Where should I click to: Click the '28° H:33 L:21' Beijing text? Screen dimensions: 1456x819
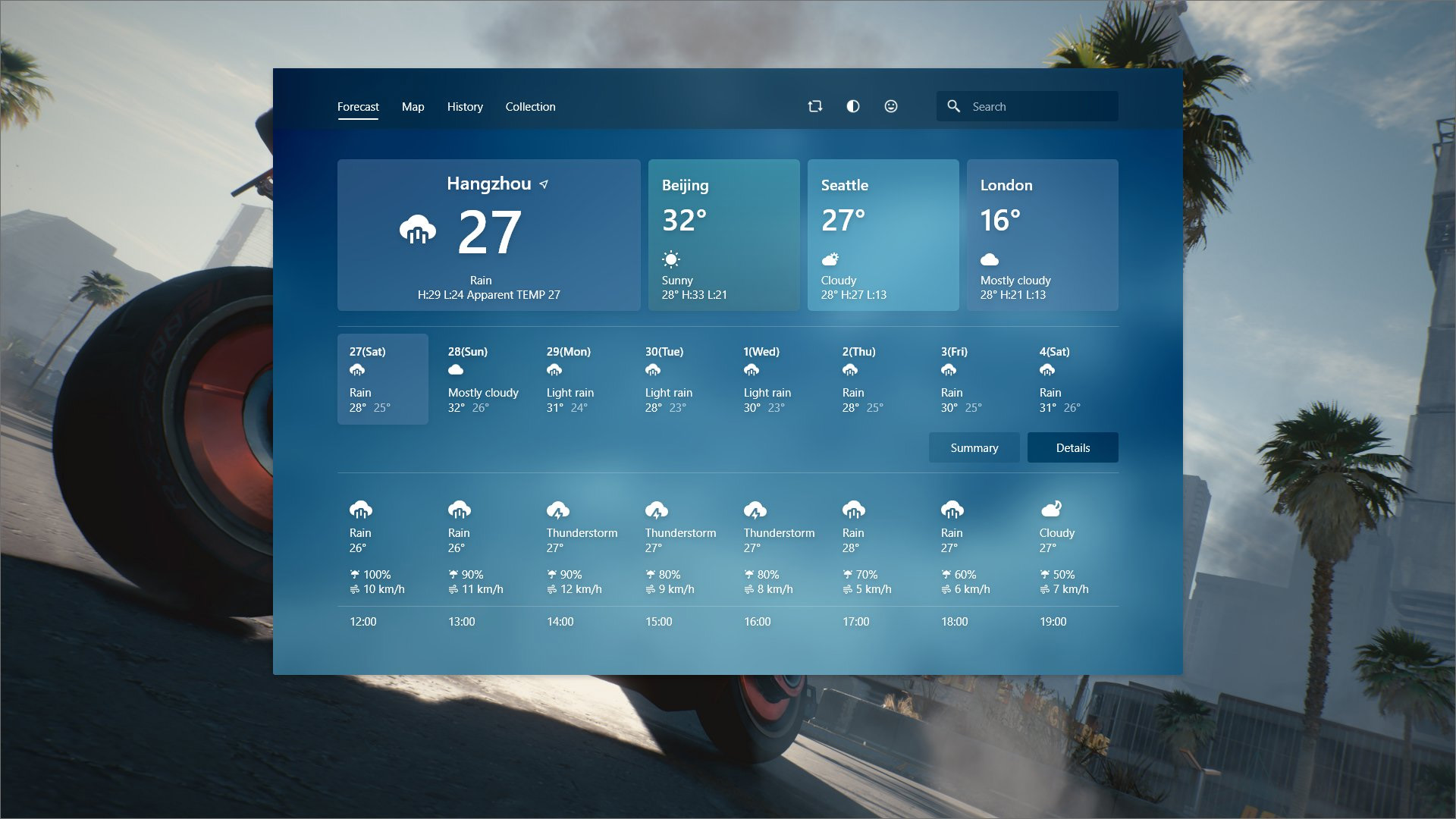point(694,295)
